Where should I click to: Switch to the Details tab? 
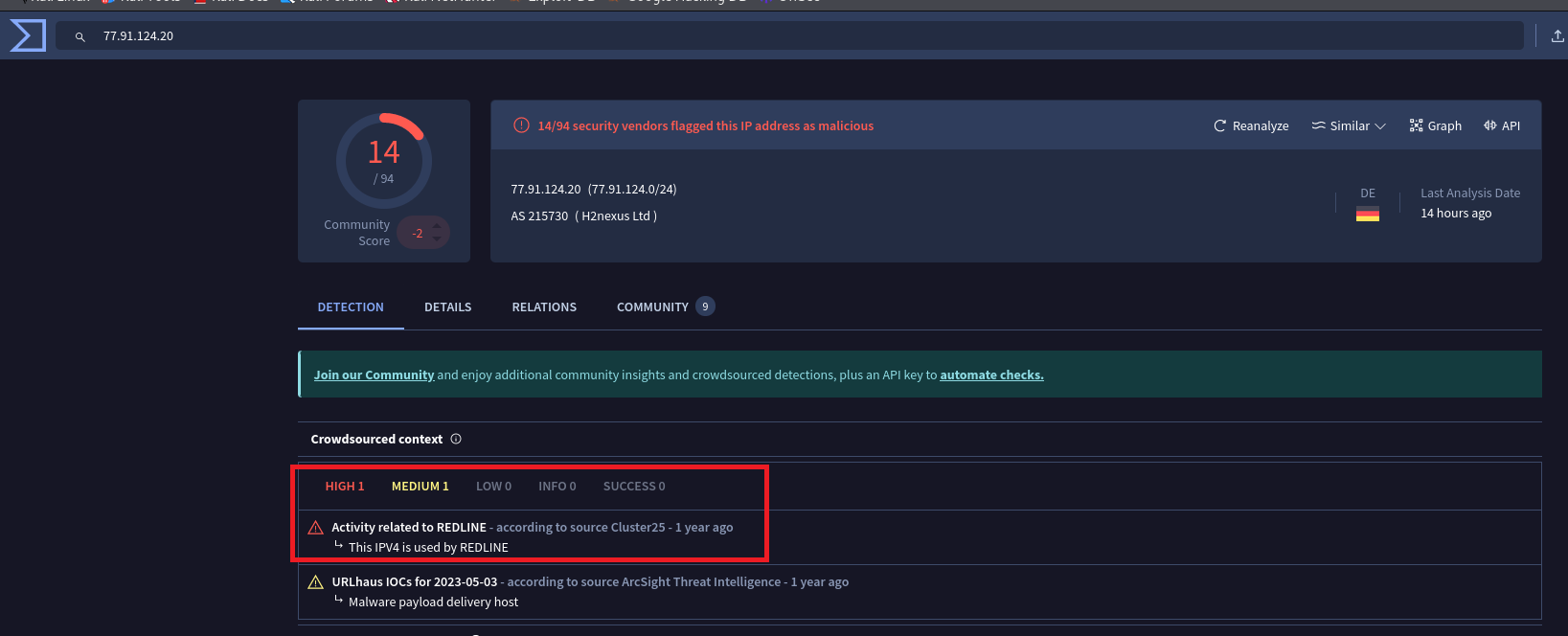pos(447,307)
